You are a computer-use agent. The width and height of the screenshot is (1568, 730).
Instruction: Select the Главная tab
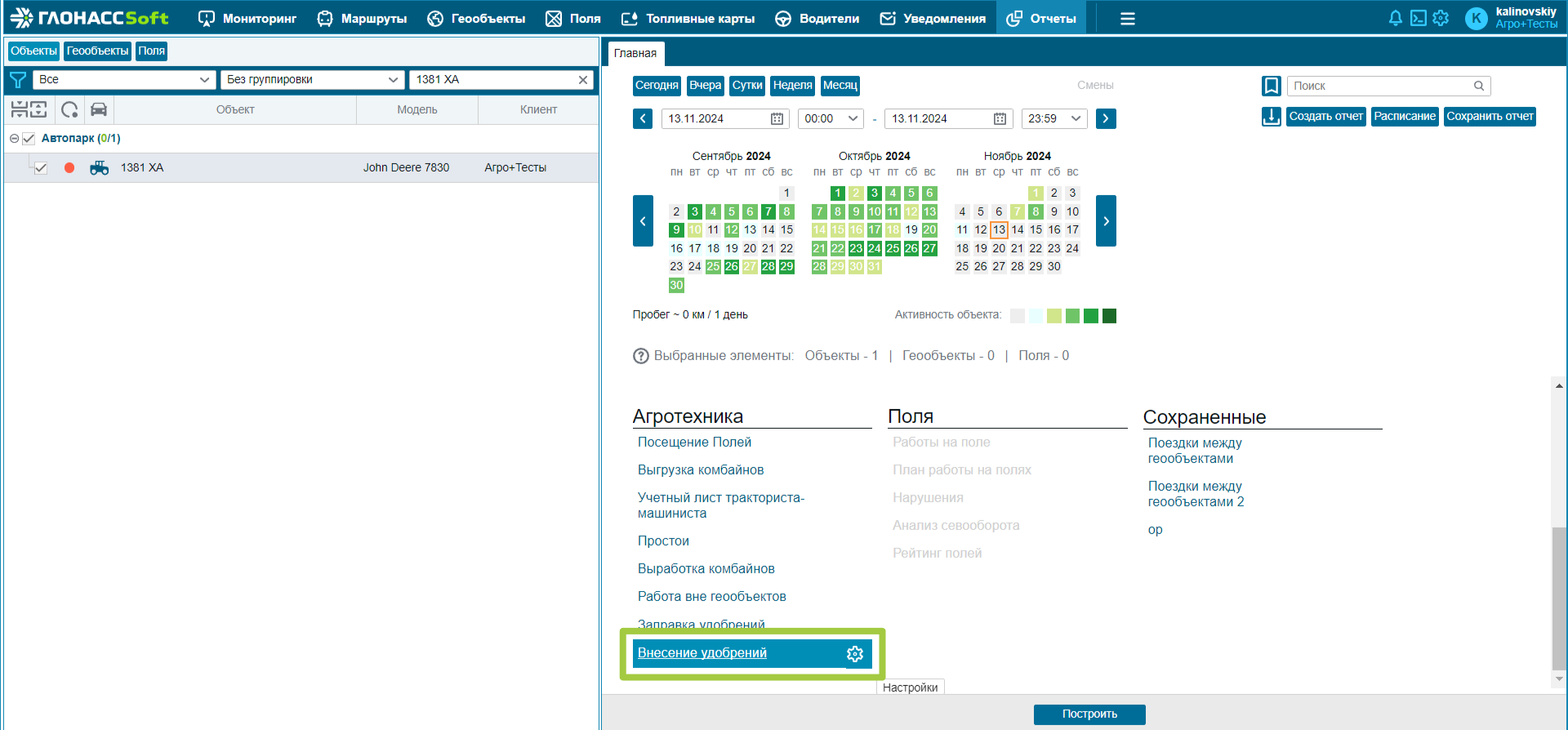tap(635, 54)
